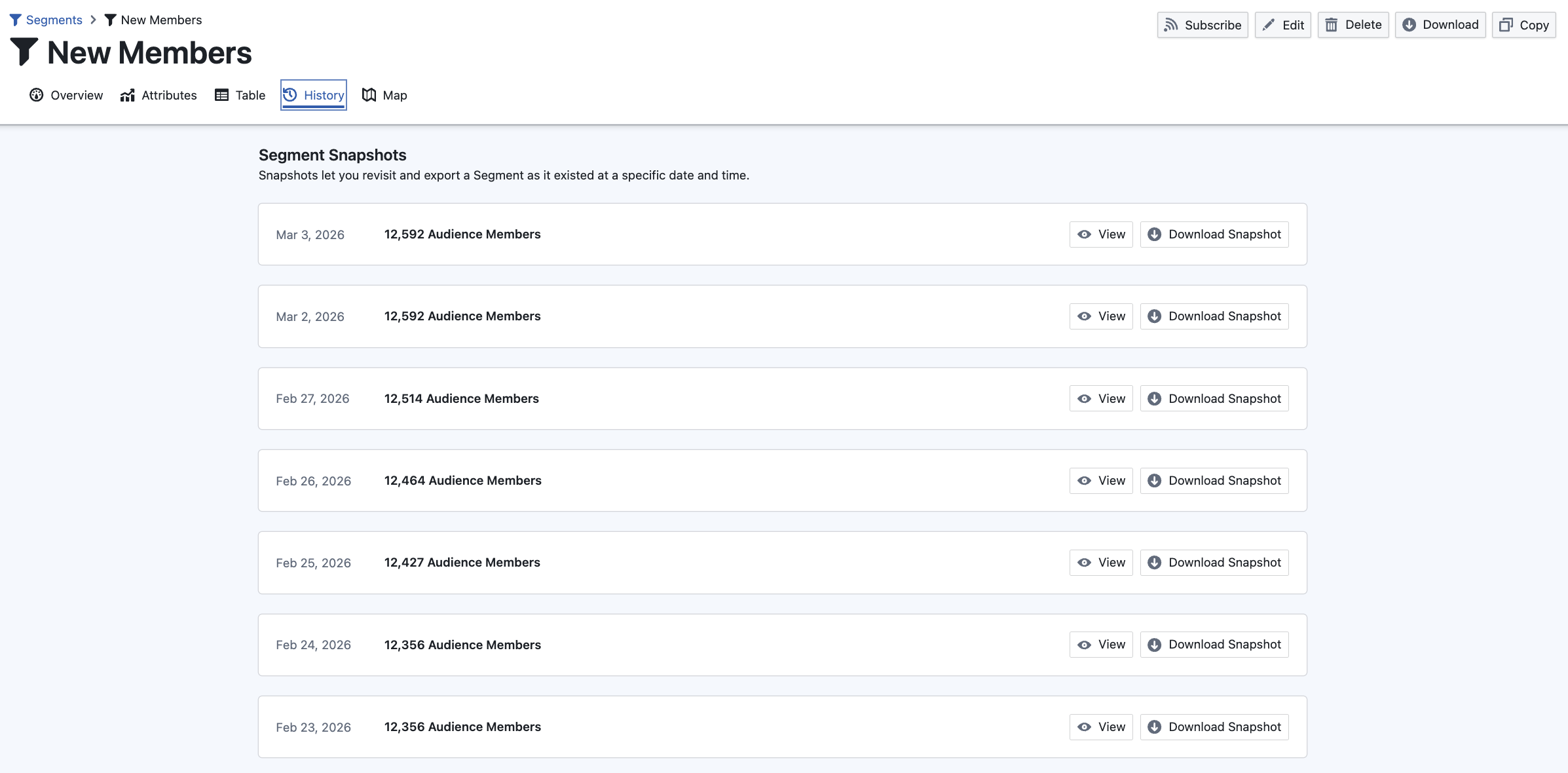This screenshot has height=773, width=1568.
Task: Open the Overview tab
Action: click(x=66, y=95)
